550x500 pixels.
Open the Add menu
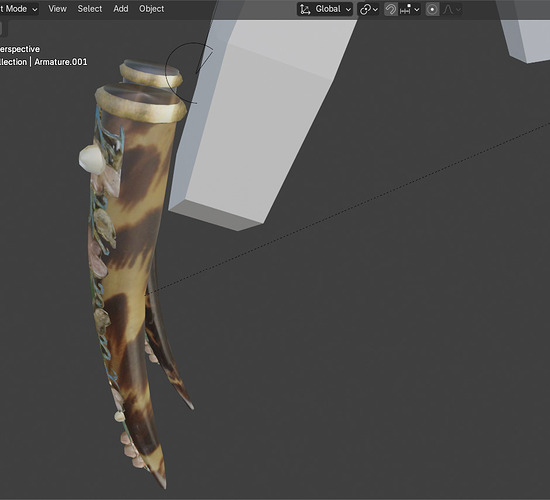click(x=121, y=9)
